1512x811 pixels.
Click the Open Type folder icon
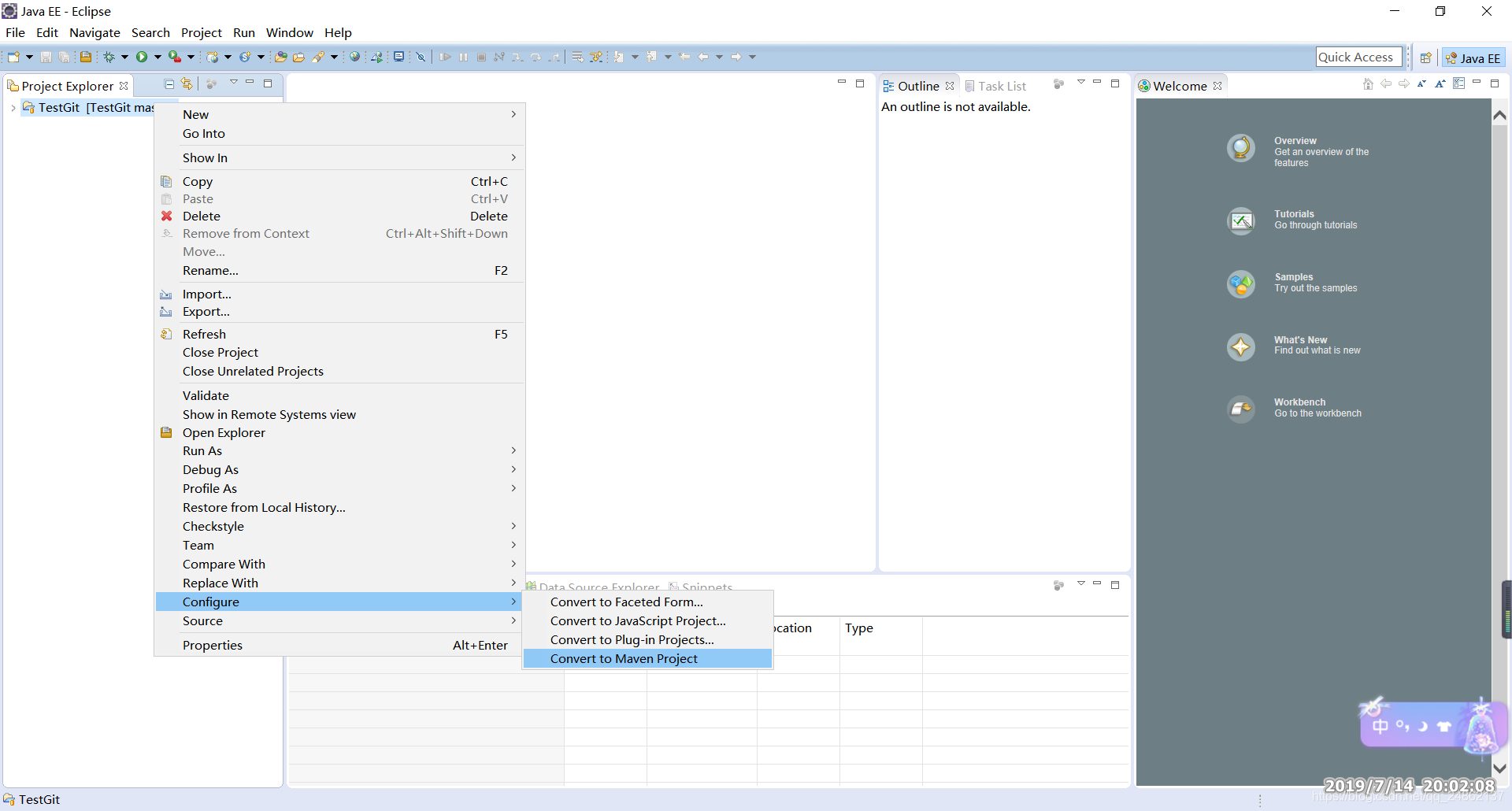tap(281, 57)
